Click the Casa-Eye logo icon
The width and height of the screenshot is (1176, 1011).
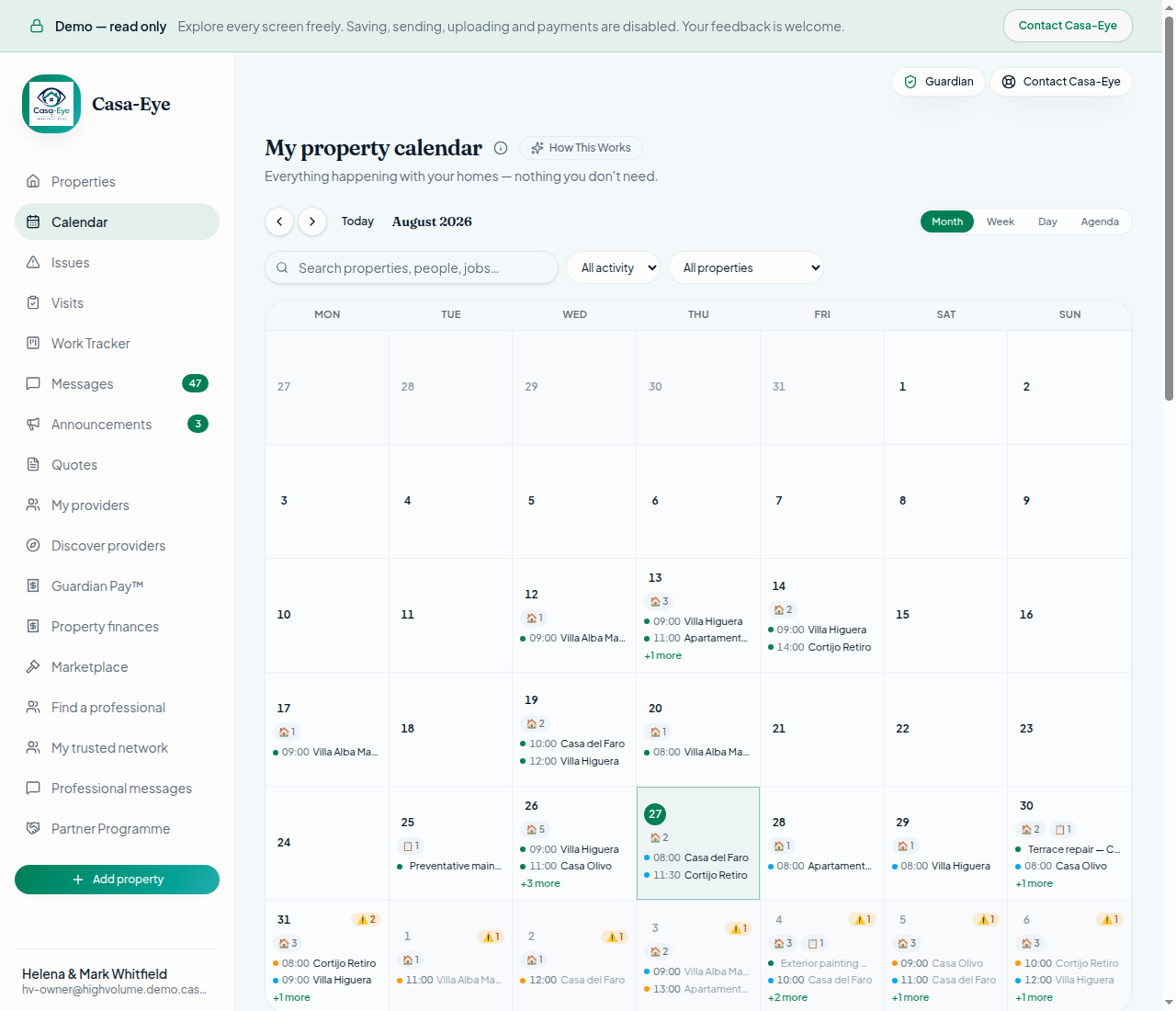click(51, 104)
